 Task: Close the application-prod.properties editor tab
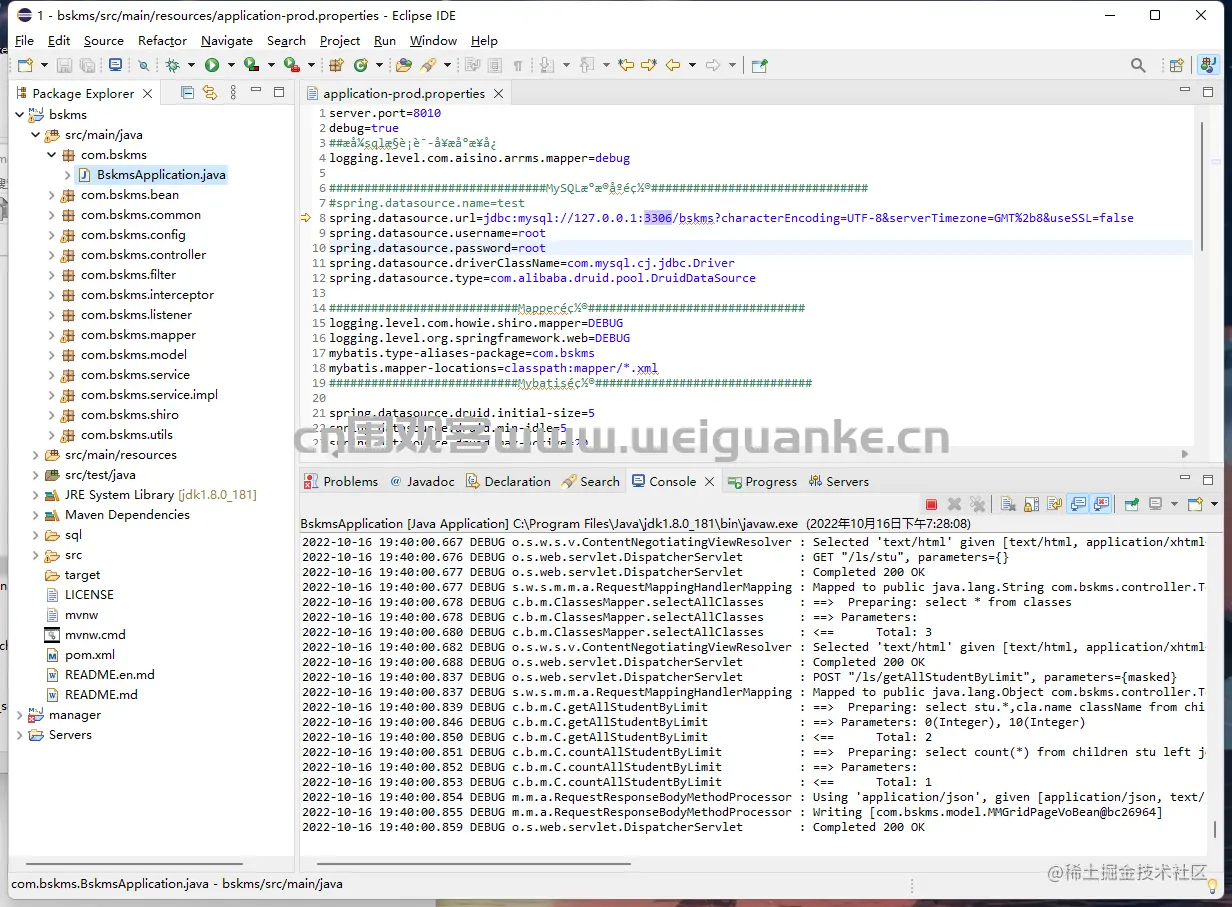point(498,93)
